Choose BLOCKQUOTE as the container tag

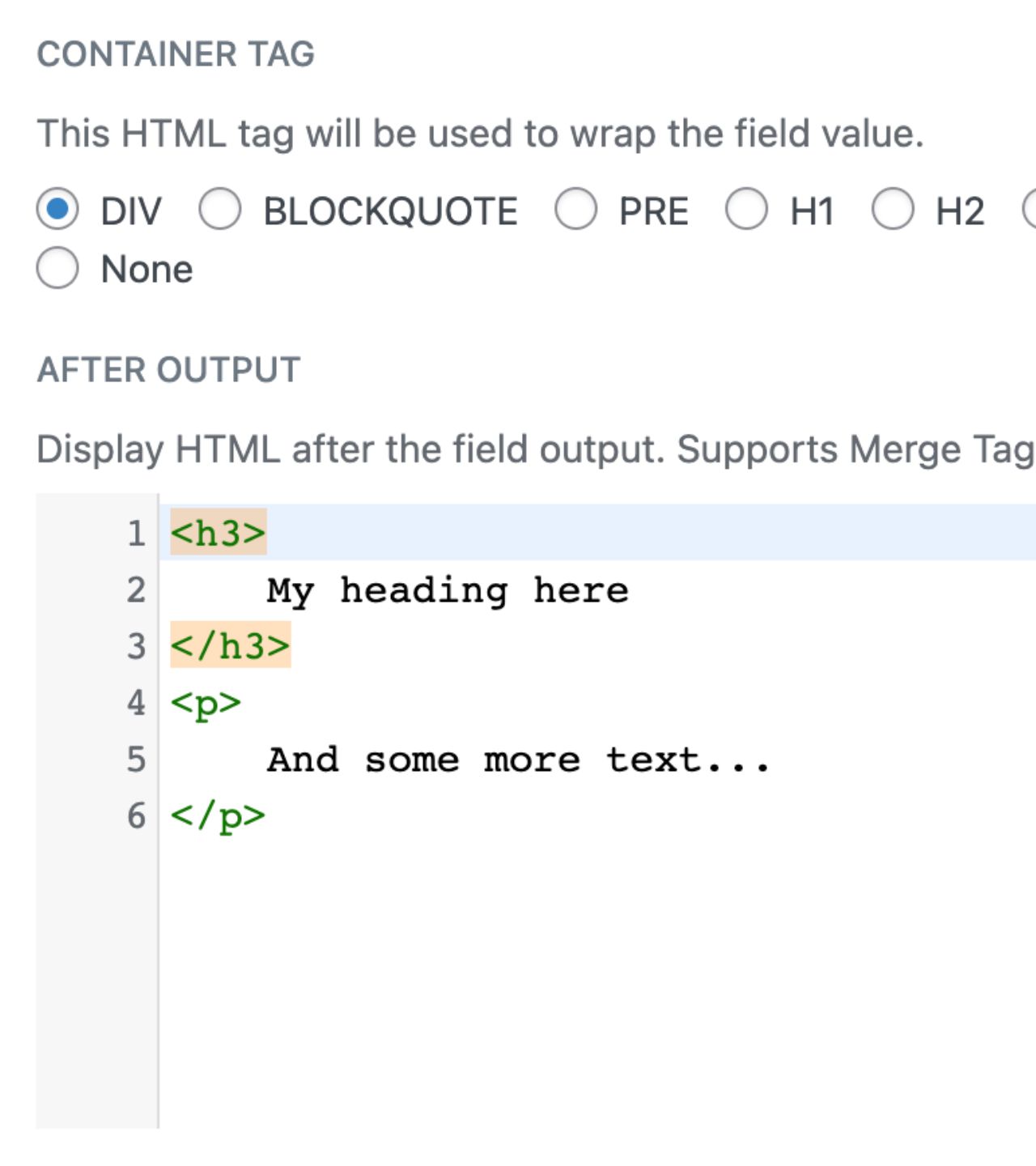[x=220, y=210]
